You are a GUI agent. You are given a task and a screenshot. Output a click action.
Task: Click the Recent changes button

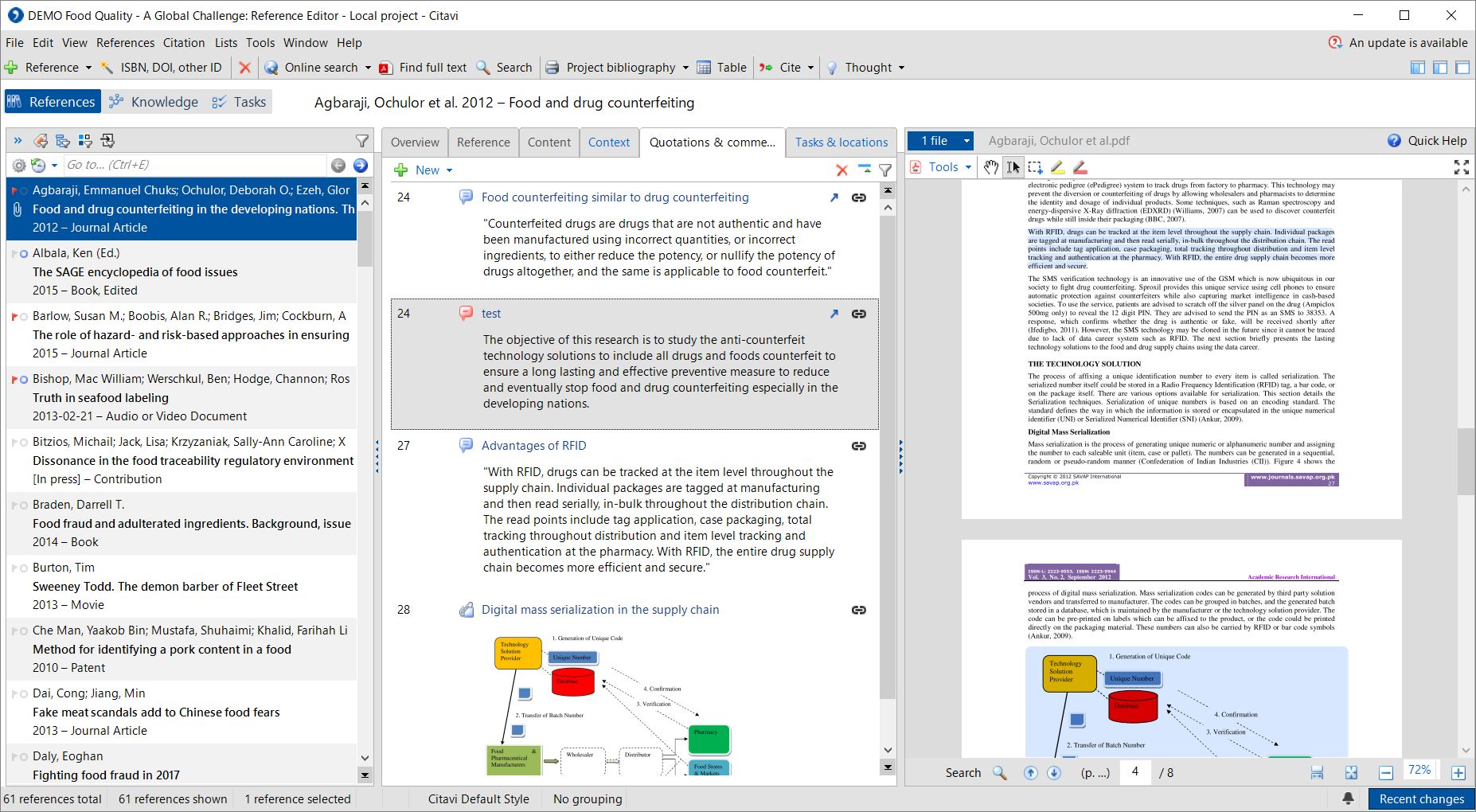coord(1421,799)
